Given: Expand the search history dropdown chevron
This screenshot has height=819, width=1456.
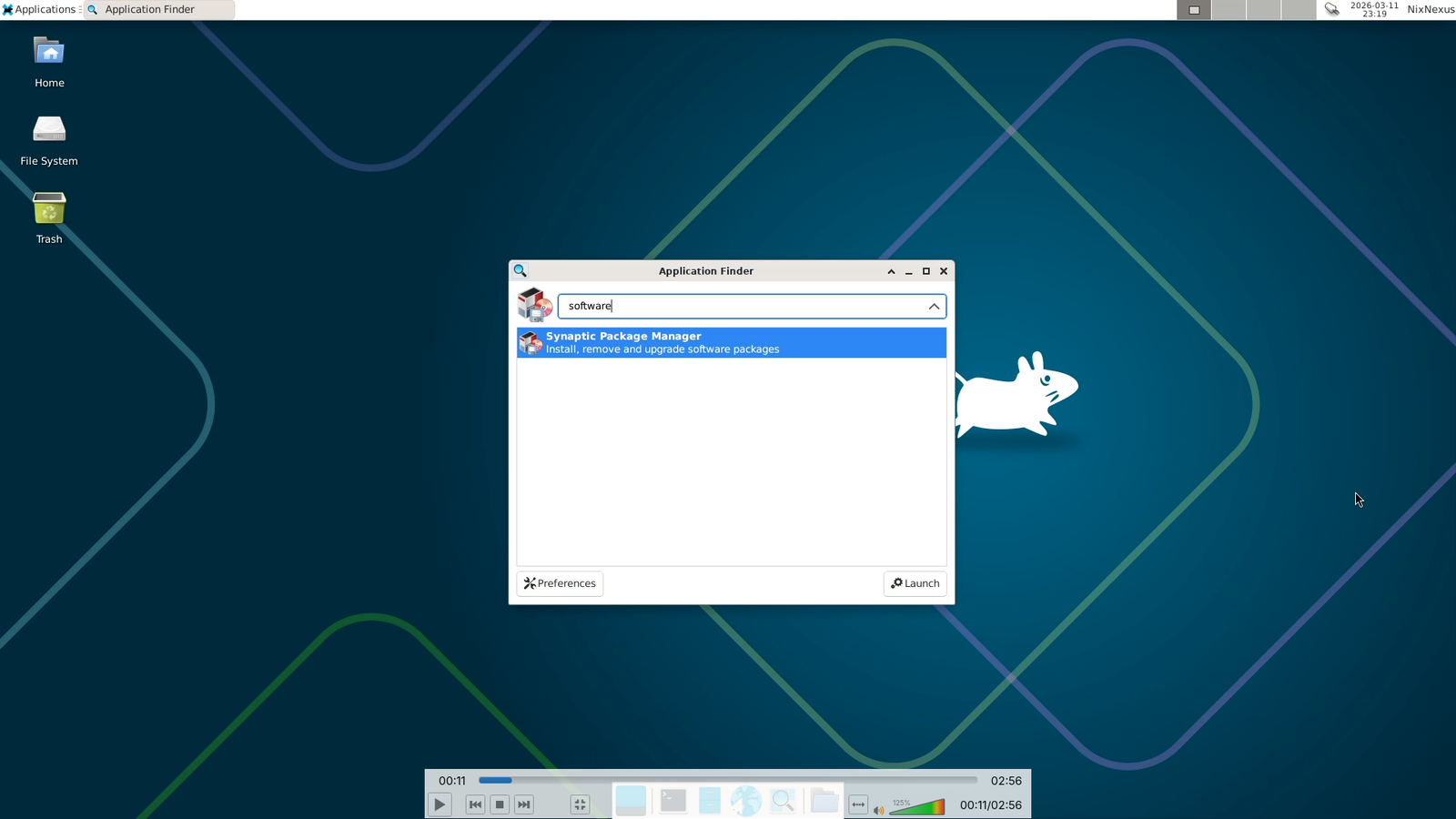Looking at the screenshot, I should pyautogui.click(x=934, y=306).
